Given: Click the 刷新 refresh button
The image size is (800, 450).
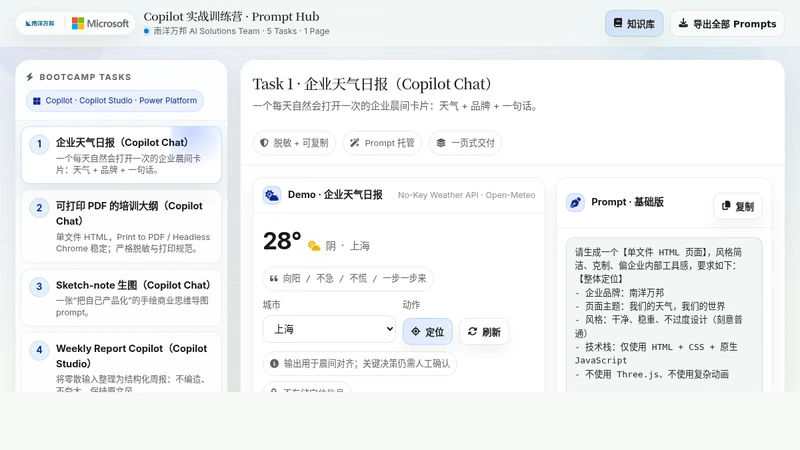Looking at the screenshot, I should pos(484,332).
